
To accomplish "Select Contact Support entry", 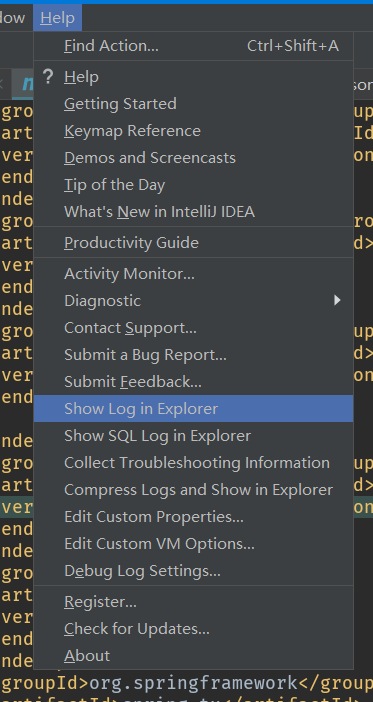I will point(193,328).
